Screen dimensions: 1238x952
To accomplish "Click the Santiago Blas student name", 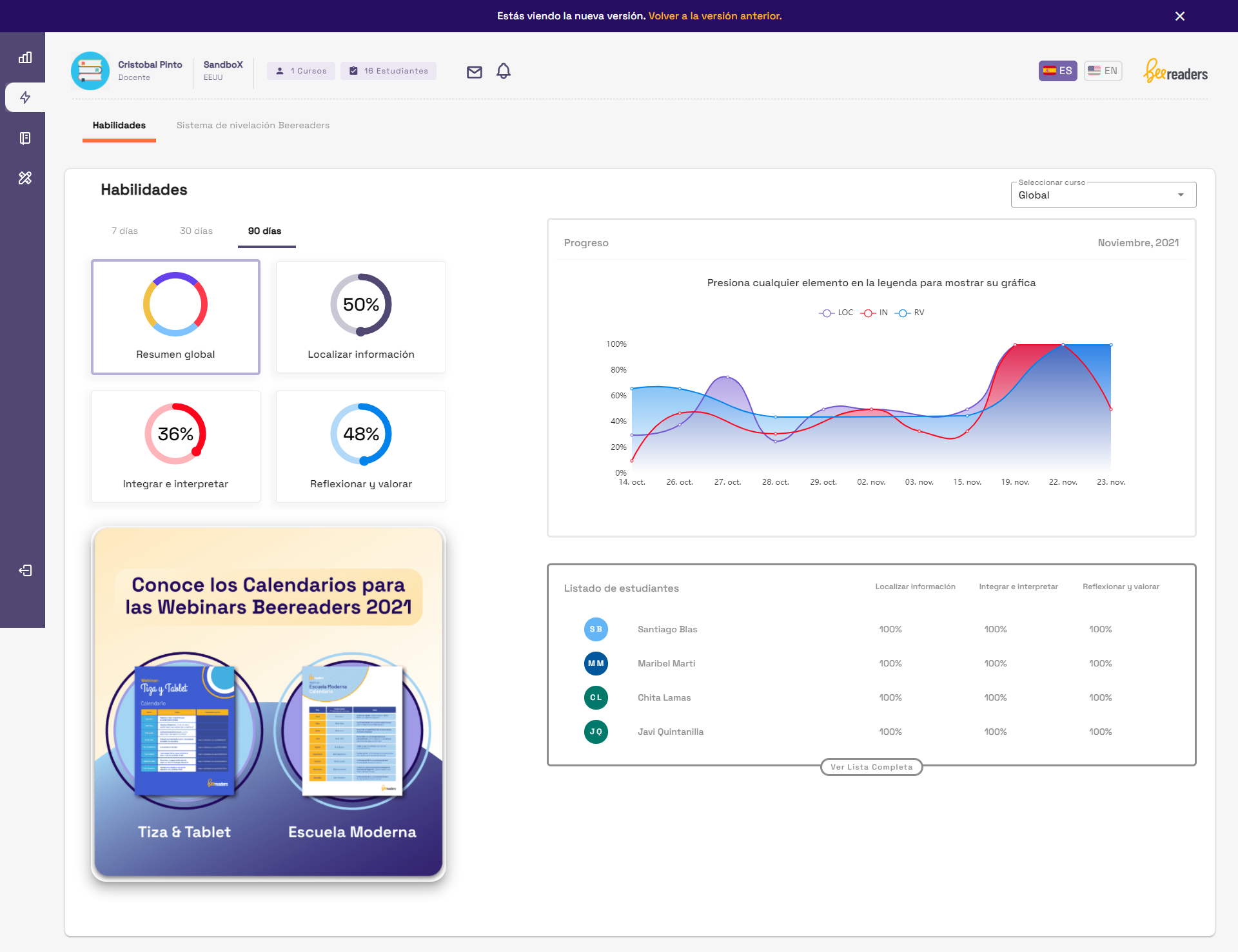I will 667,629.
